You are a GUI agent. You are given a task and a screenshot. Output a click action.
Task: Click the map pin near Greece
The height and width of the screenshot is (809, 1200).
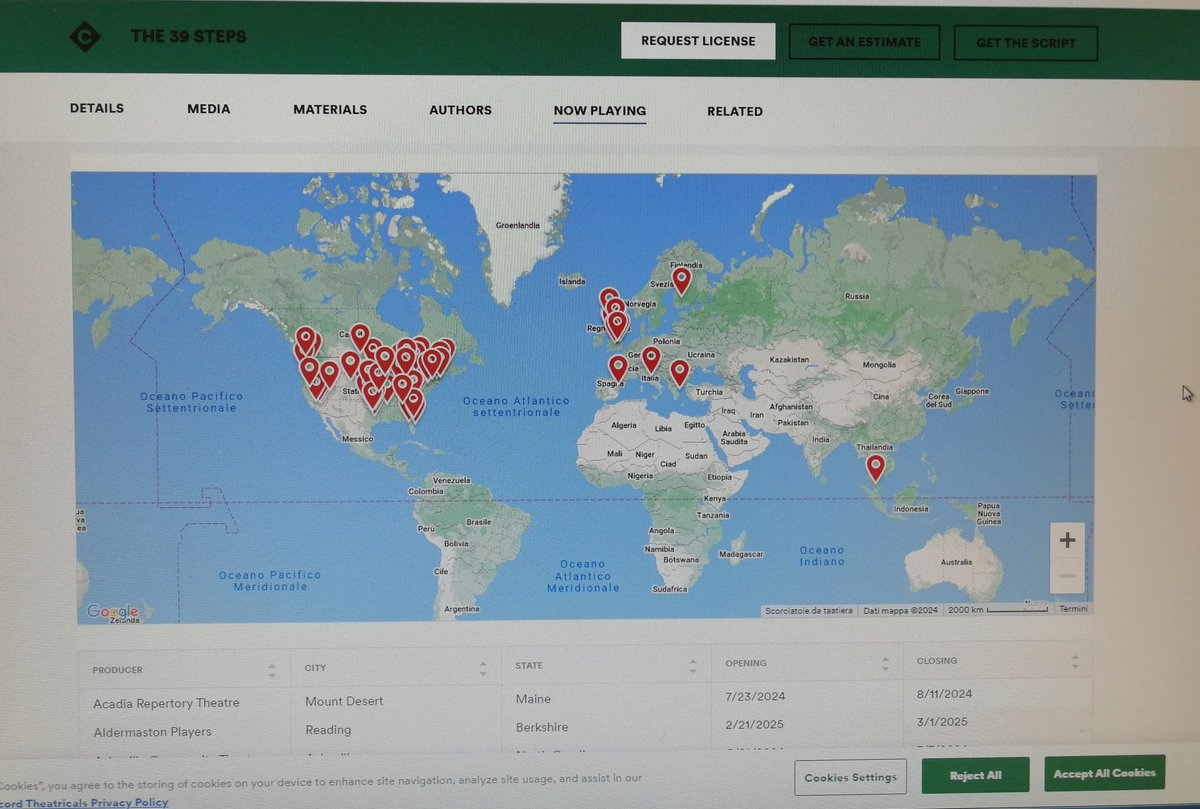click(x=680, y=372)
